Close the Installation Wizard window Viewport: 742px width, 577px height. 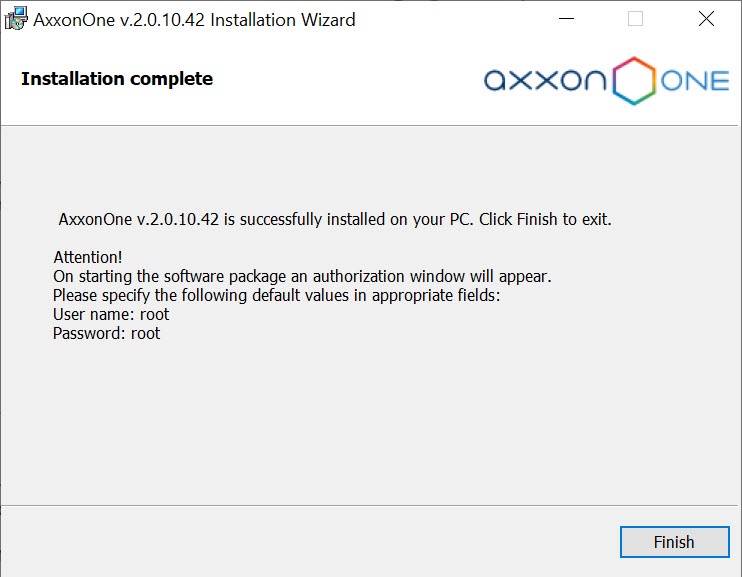tap(704, 19)
